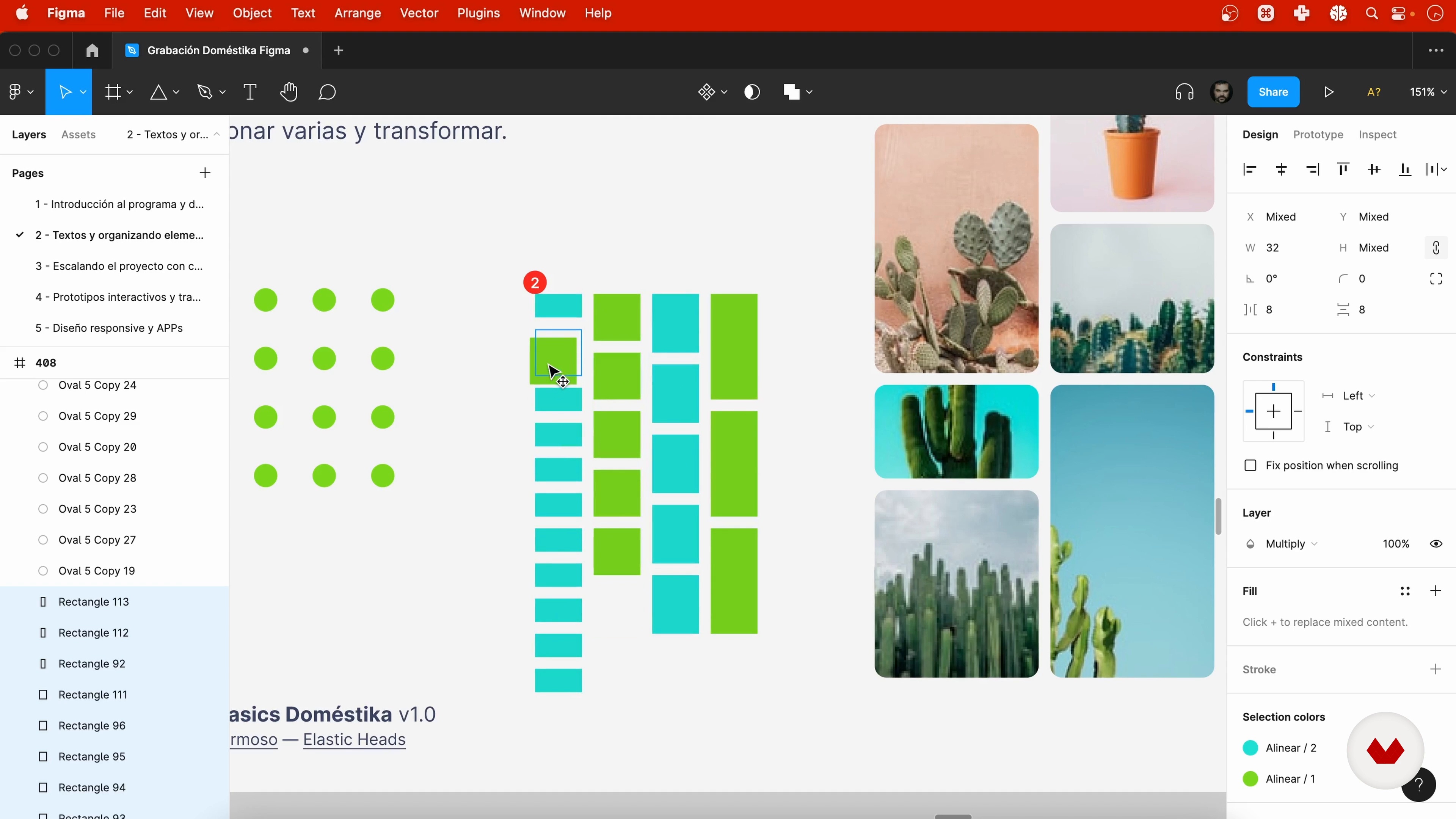The height and width of the screenshot is (819, 1456).
Task: Toggle independent corner radius
Action: pos(1436,279)
